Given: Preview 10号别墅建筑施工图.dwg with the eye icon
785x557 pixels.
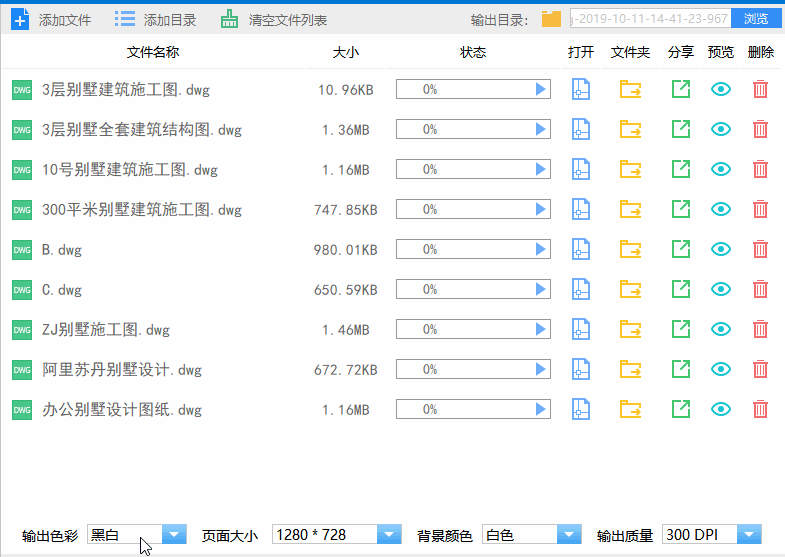Looking at the screenshot, I should click(721, 170).
